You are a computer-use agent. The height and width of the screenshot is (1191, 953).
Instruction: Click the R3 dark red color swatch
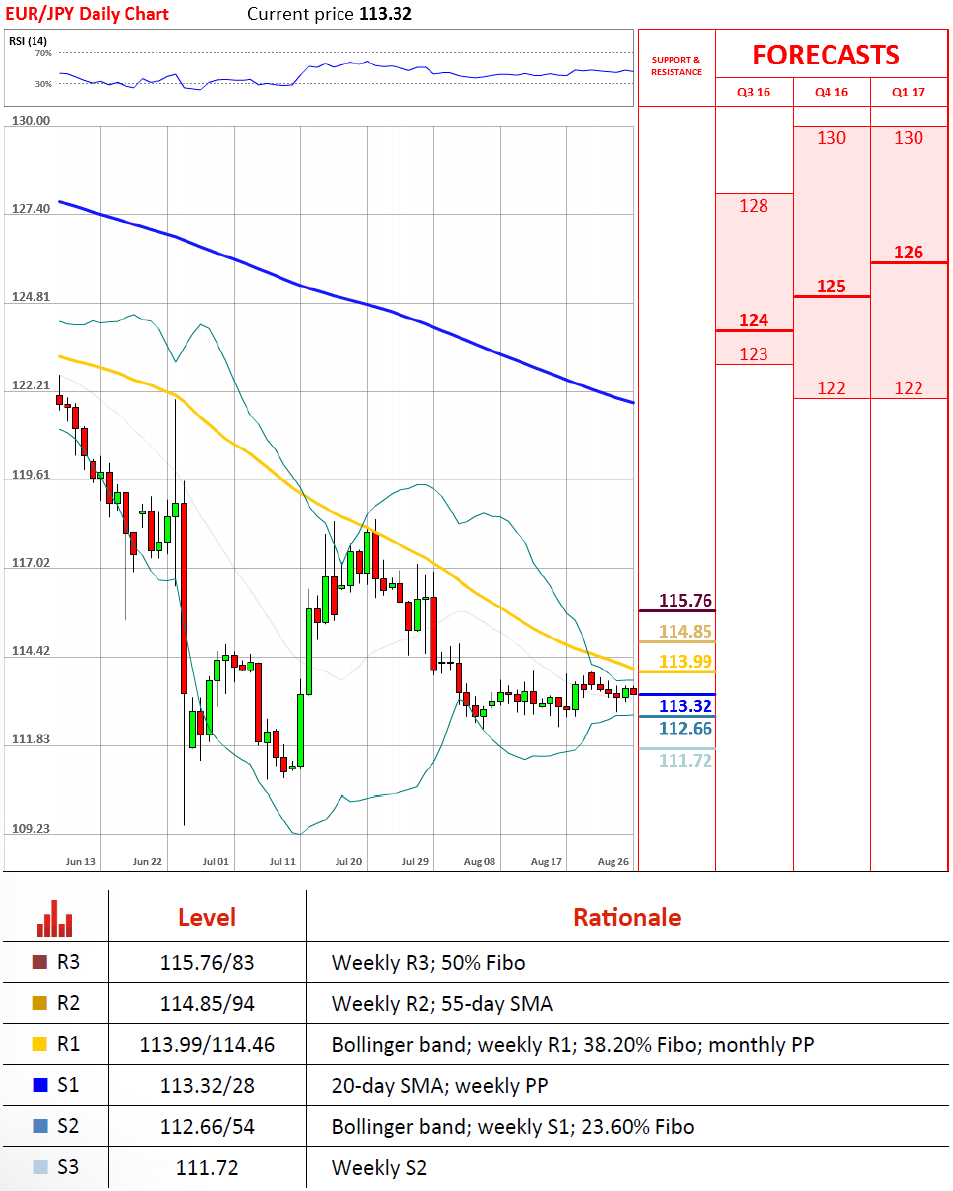39,962
